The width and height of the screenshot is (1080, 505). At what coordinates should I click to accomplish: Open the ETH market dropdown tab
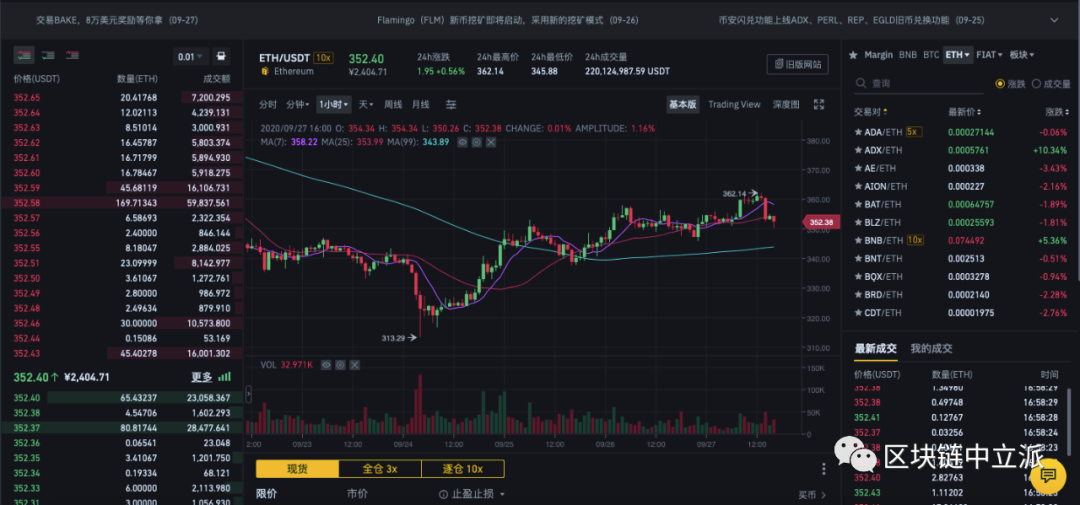pyautogui.click(x=957, y=54)
